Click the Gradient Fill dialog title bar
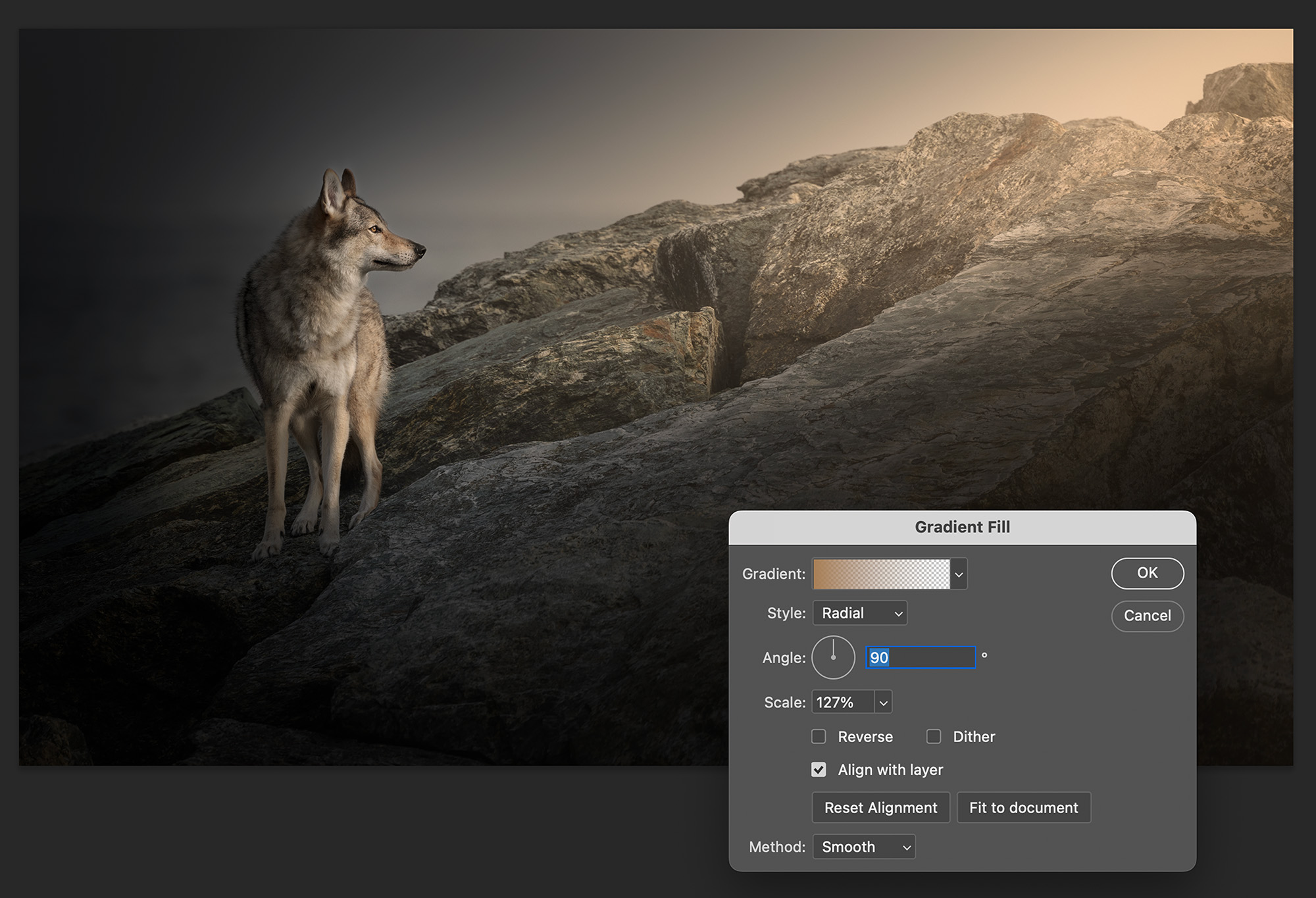Viewport: 1316px width, 898px height. pos(962,527)
